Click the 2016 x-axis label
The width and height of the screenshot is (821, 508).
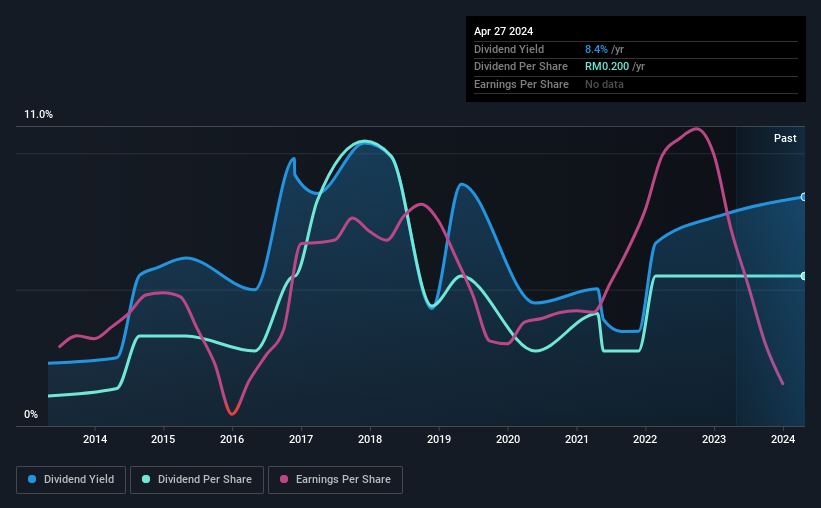(232, 439)
